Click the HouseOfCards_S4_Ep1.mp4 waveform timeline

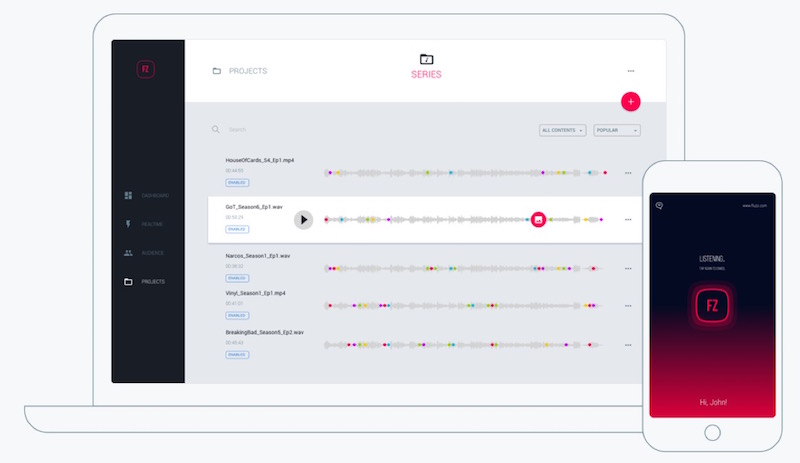coord(465,173)
